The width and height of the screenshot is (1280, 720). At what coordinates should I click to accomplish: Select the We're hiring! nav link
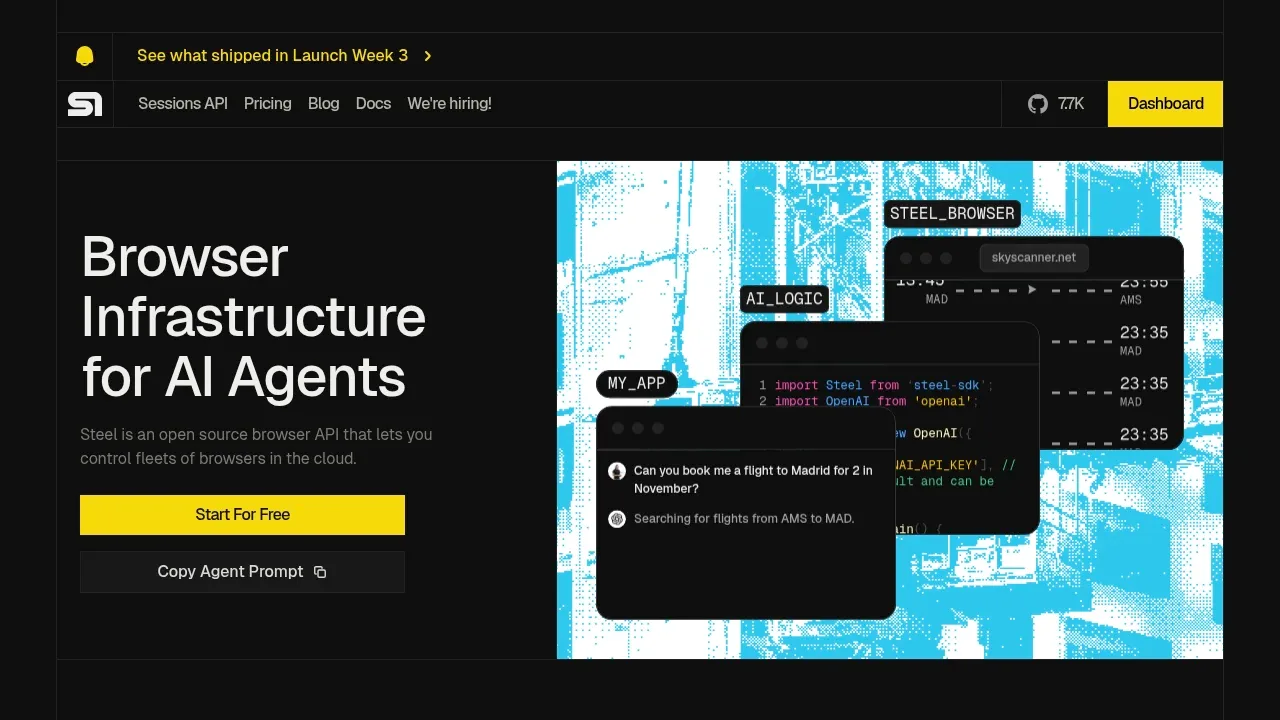click(449, 104)
